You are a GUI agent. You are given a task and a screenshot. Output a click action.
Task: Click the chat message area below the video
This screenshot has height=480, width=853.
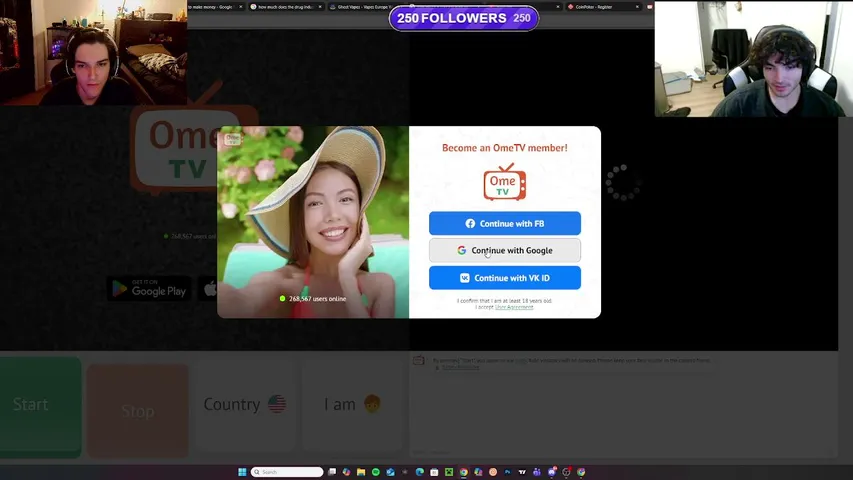click(623, 405)
